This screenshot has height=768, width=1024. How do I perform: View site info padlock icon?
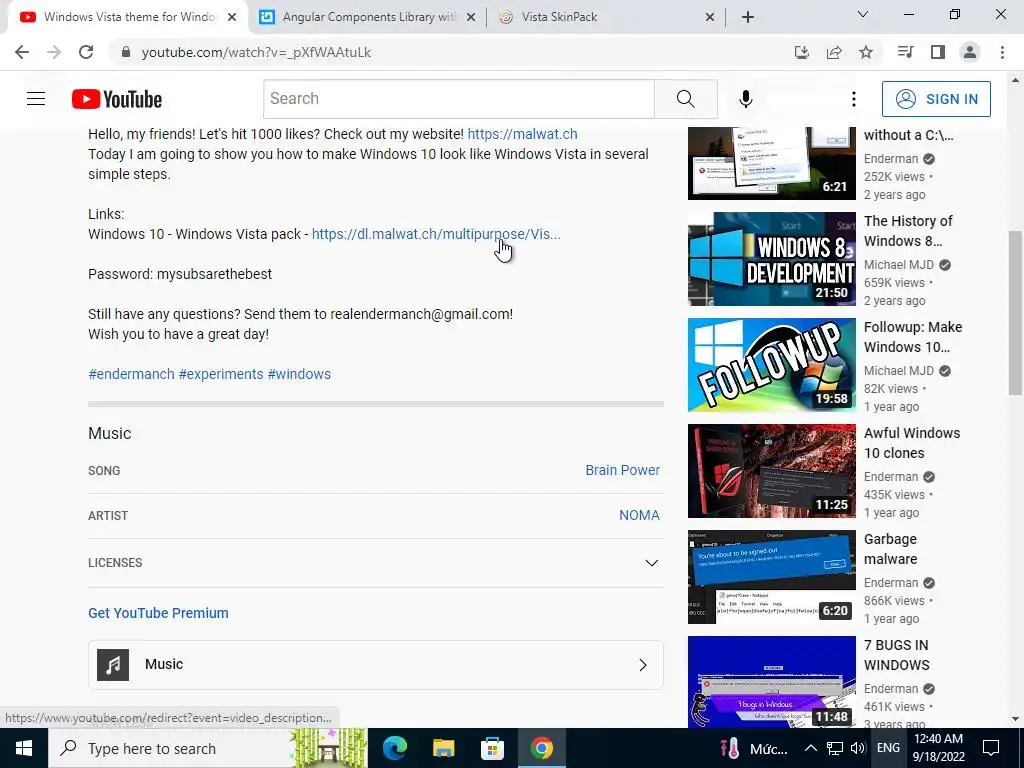tap(126, 52)
